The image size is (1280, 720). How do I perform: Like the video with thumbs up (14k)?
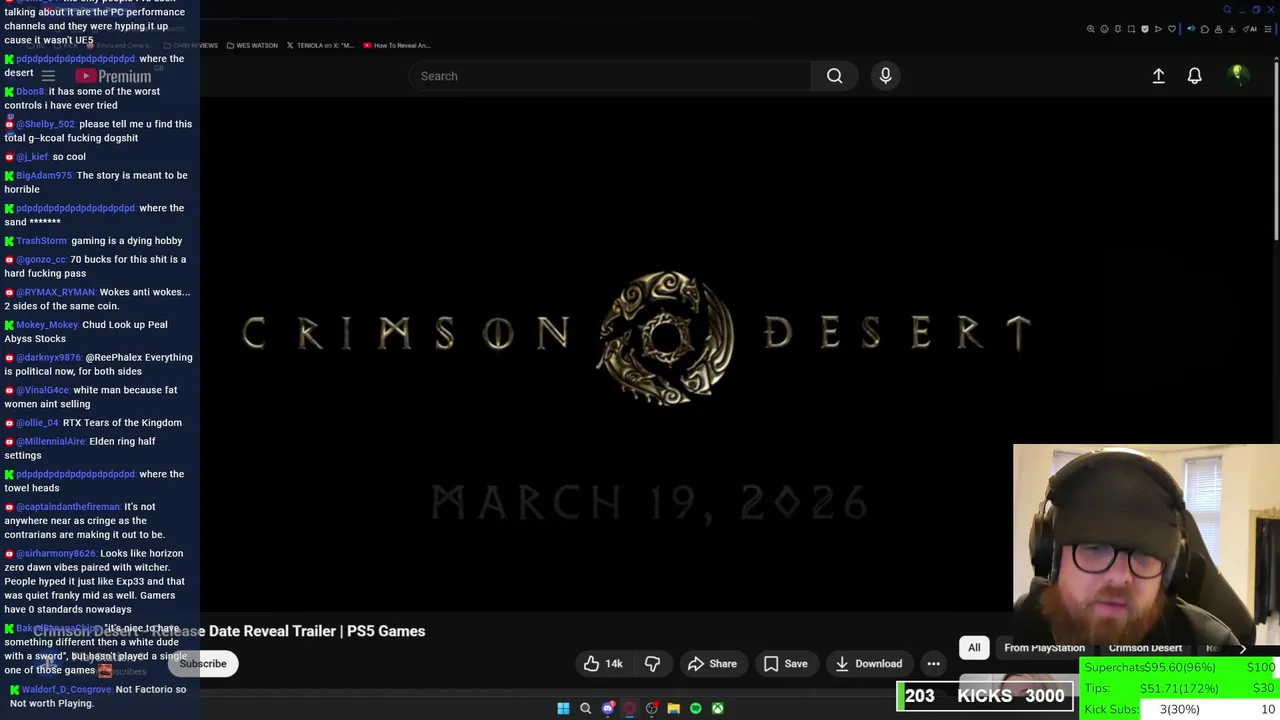pos(603,664)
